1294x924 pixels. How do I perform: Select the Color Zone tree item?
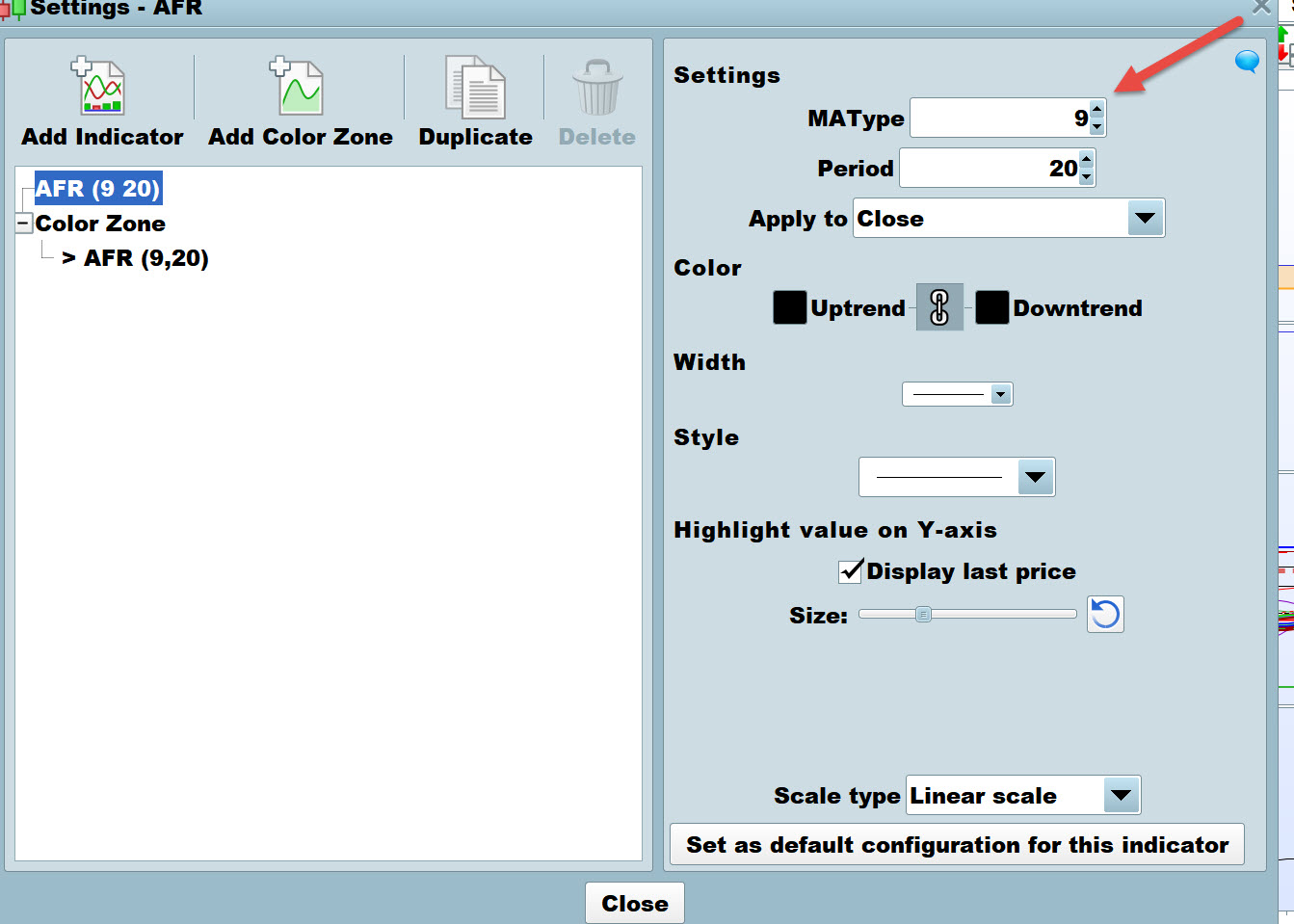(100, 224)
